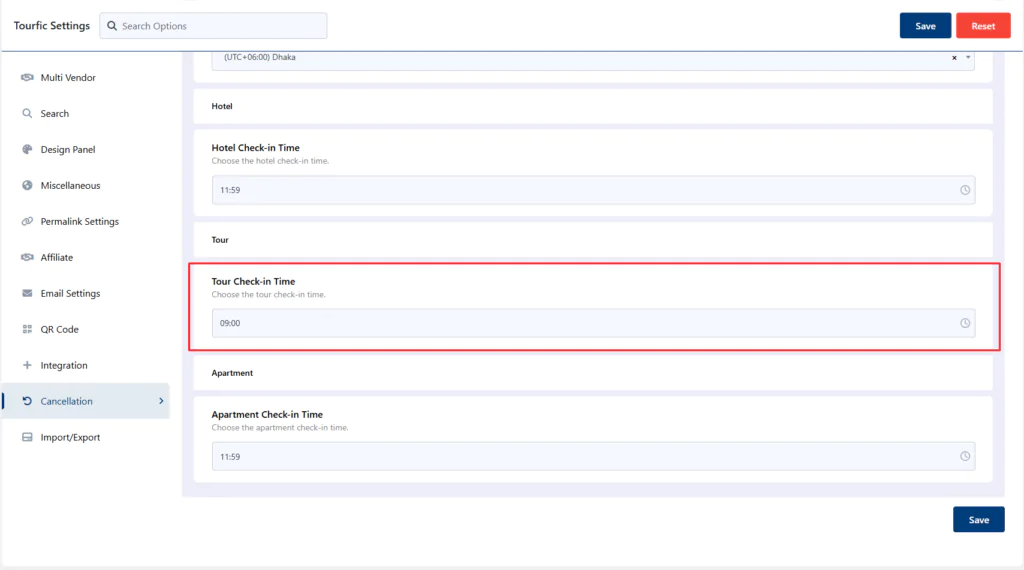Screen dimensions: 1024x570
Task: Click the Apartment Check-in Time label
Action: (267, 415)
